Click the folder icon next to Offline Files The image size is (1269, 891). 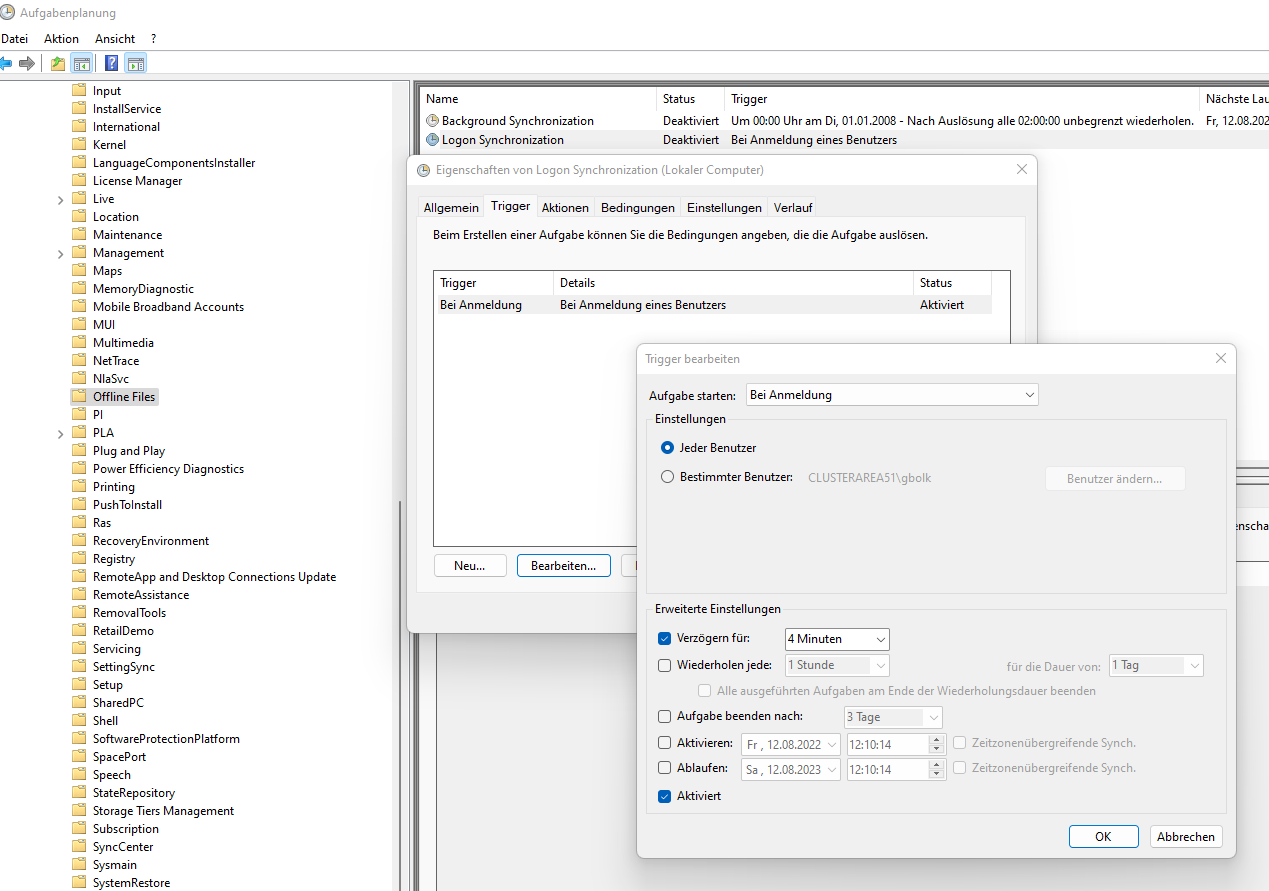coord(79,397)
